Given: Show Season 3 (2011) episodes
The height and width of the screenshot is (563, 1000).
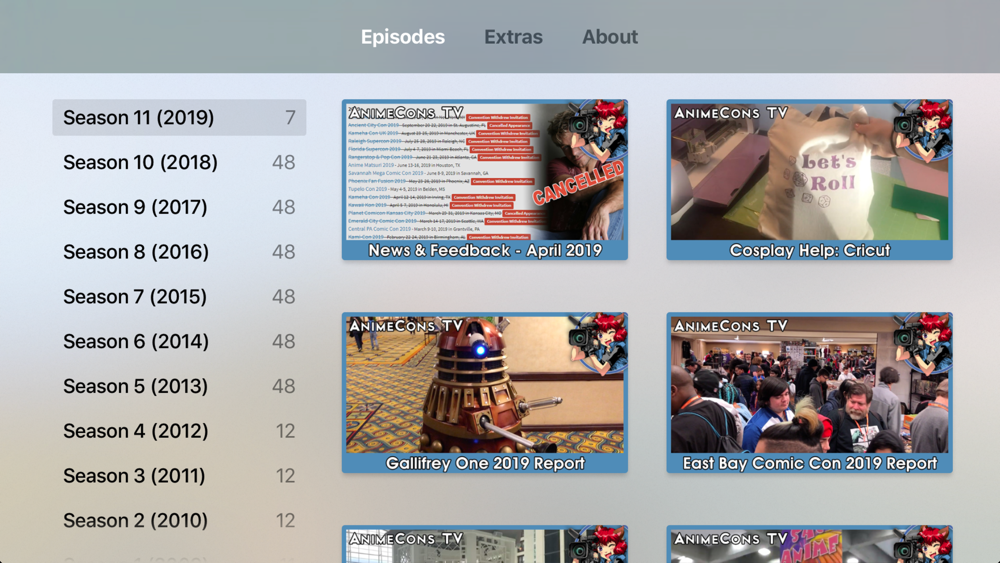Looking at the screenshot, I should tap(179, 476).
